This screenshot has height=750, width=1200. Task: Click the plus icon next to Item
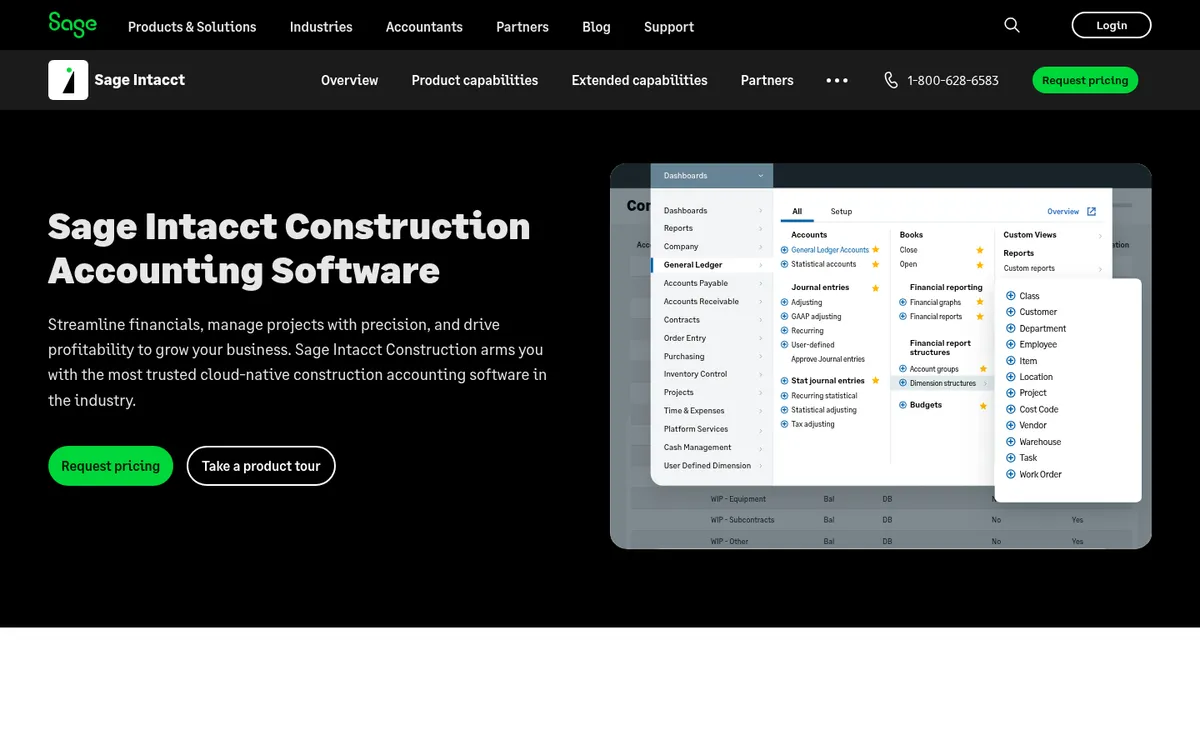pos(1011,361)
